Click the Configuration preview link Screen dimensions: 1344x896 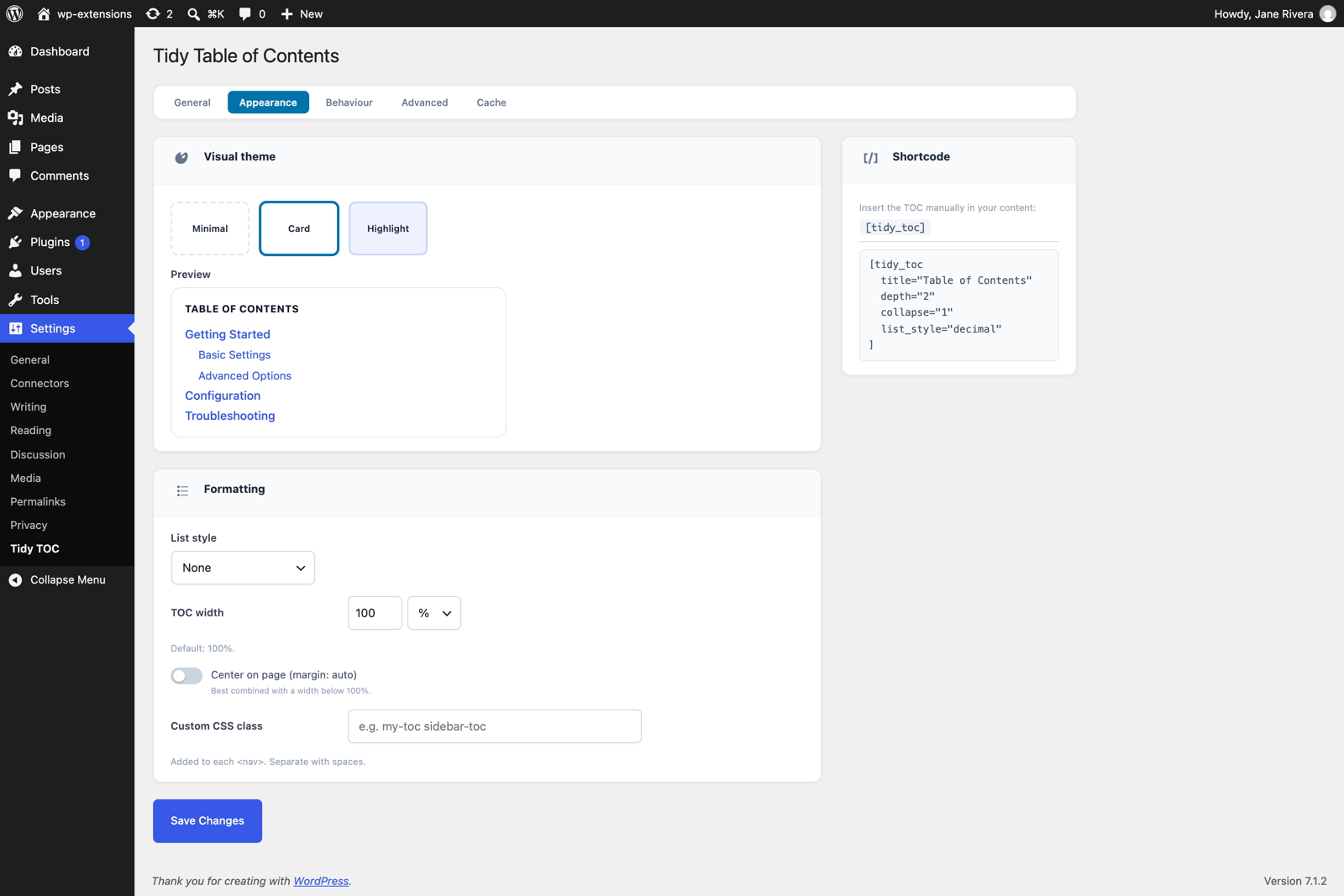pyautogui.click(x=223, y=396)
